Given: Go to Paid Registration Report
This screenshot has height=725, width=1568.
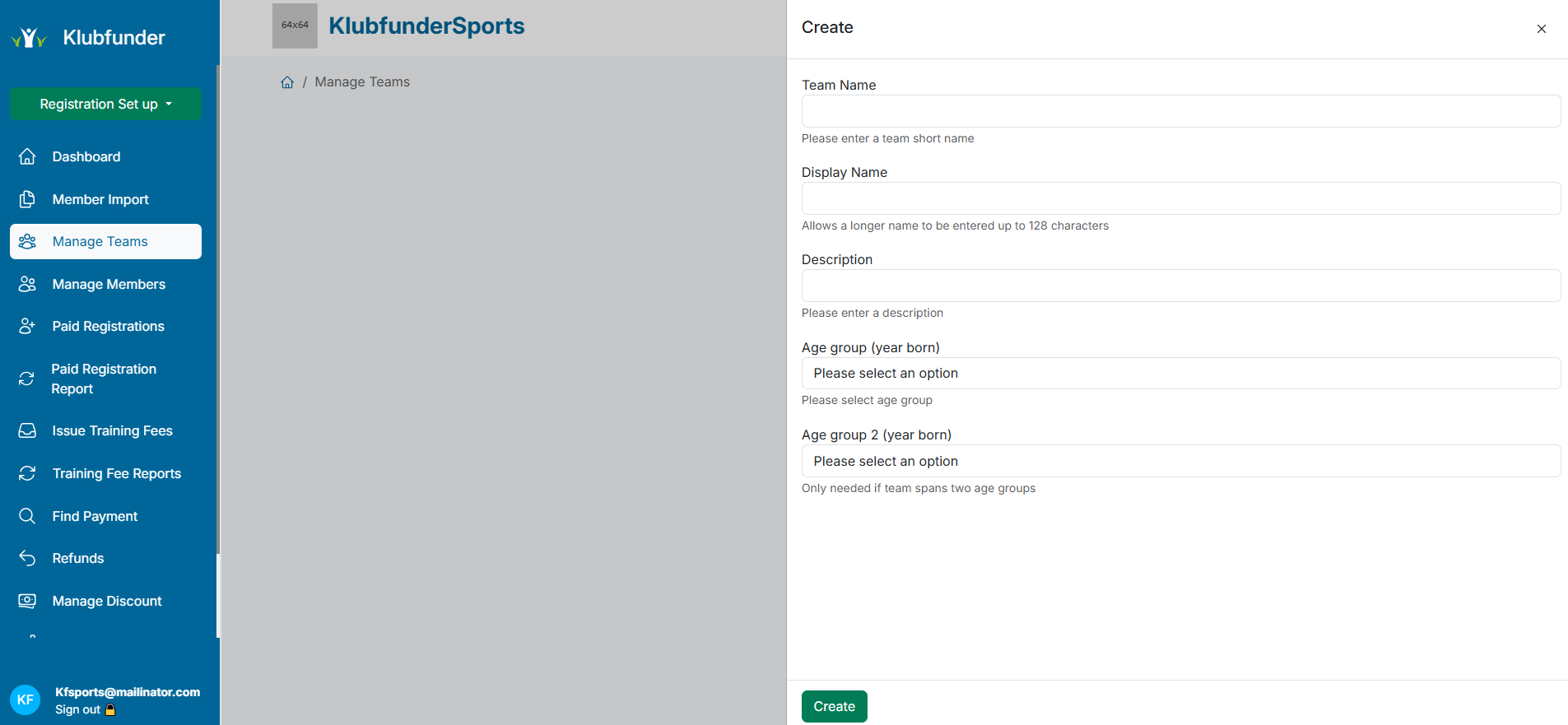Looking at the screenshot, I should pyautogui.click(x=104, y=379).
